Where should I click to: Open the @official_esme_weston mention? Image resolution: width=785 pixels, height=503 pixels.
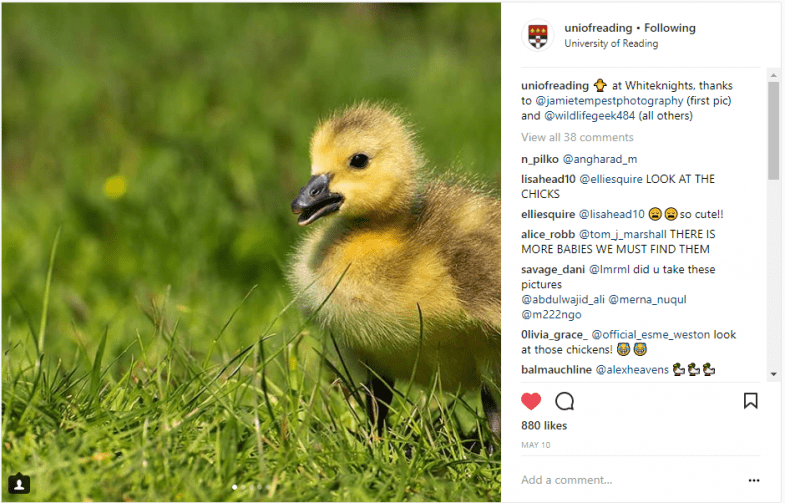pyautogui.click(x=650, y=334)
